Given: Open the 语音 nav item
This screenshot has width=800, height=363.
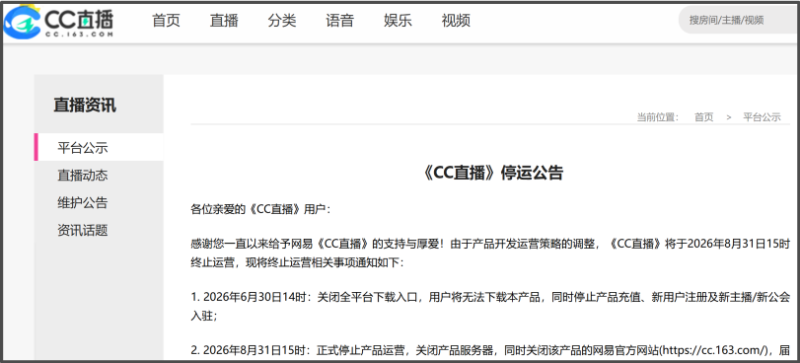Looking at the screenshot, I should (x=340, y=21).
